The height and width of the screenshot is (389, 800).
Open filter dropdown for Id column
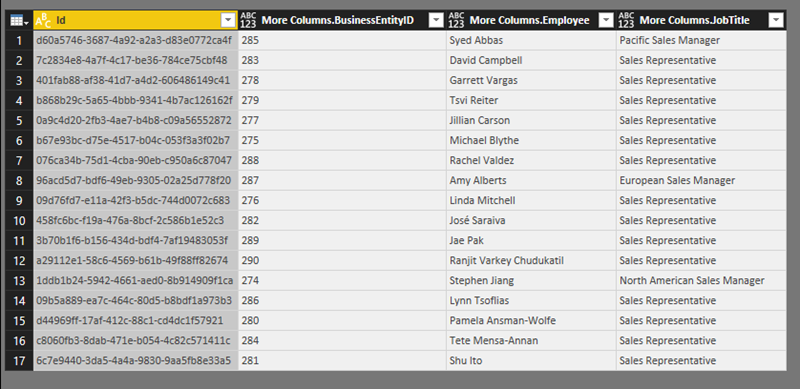click(x=227, y=20)
